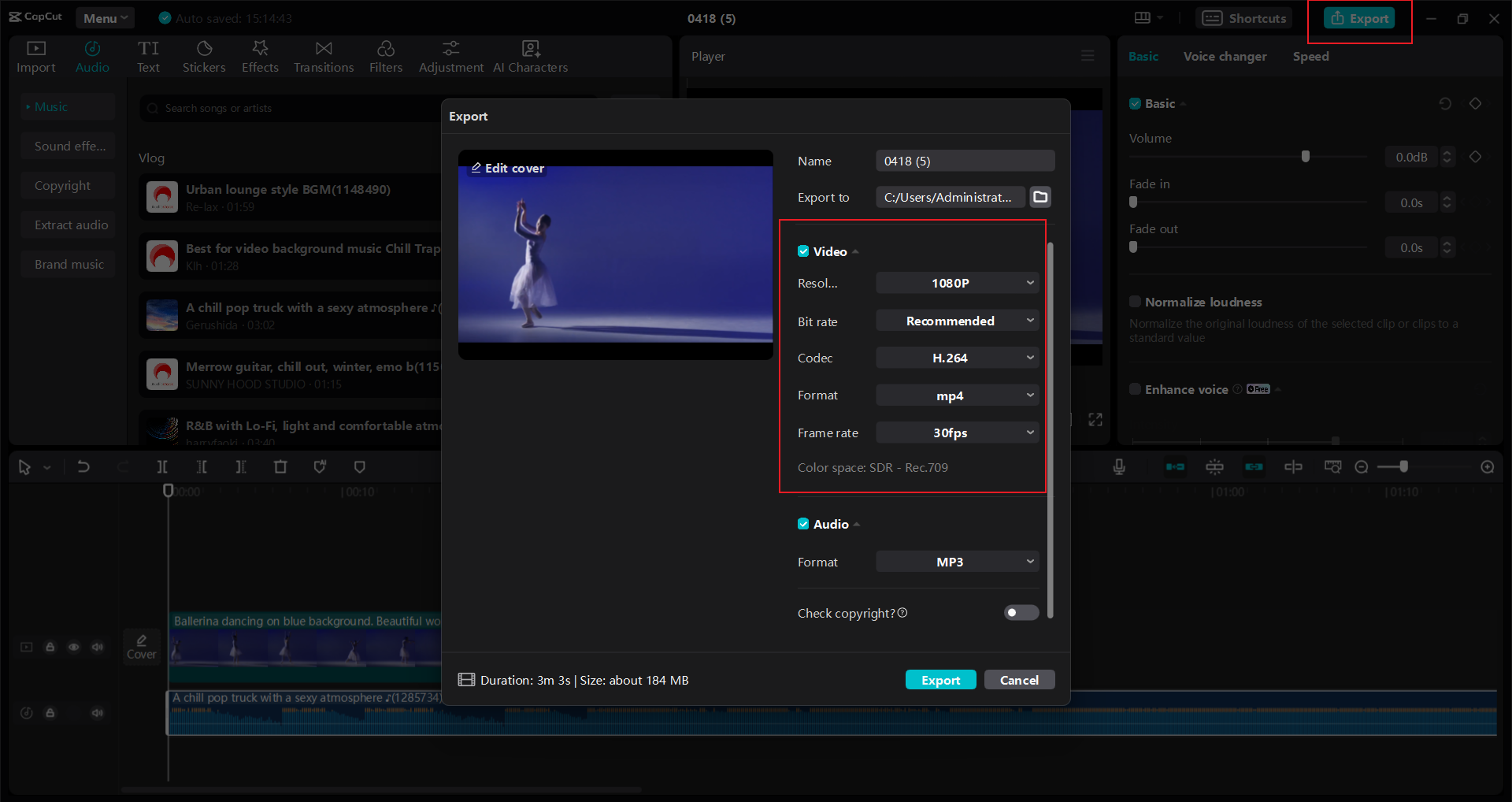Switch to the Voice changer tab

point(1225,56)
